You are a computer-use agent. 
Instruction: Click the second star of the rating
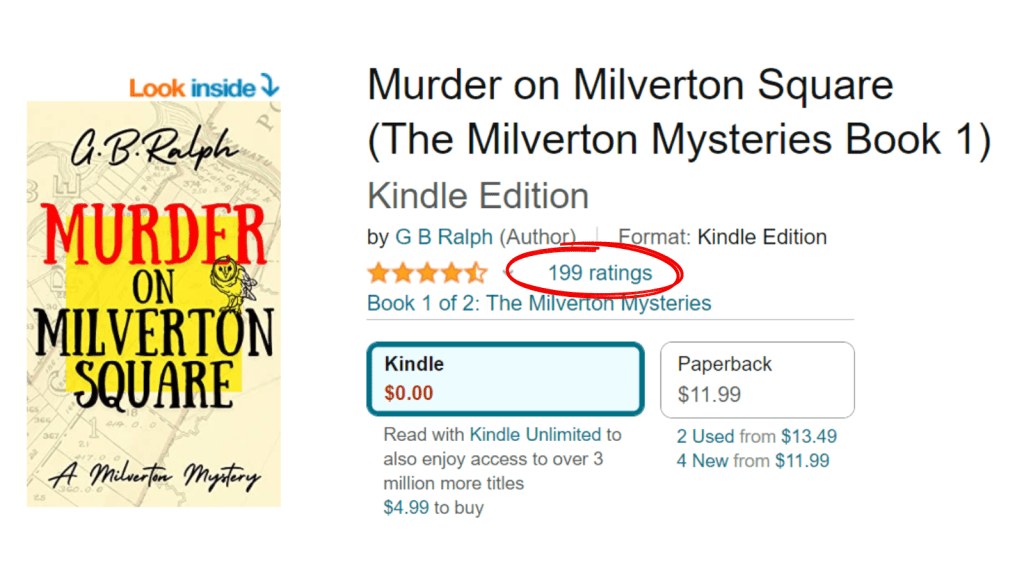(x=403, y=271)
